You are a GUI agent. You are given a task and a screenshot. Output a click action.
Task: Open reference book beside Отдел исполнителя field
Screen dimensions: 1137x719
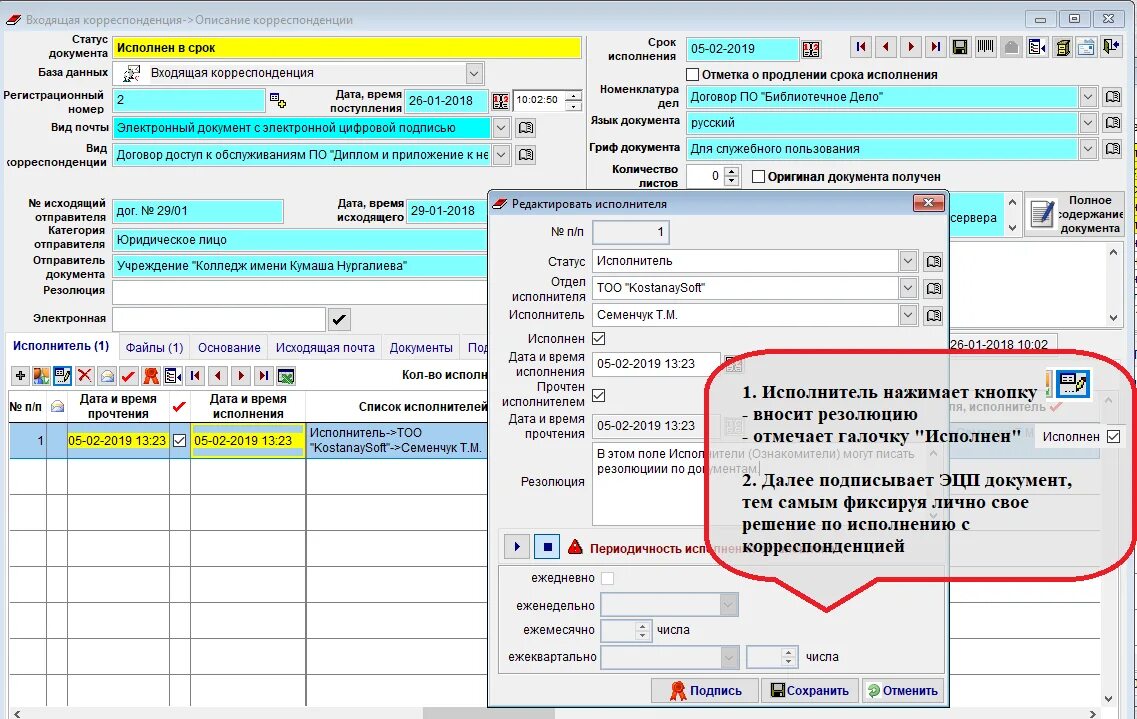934,288
